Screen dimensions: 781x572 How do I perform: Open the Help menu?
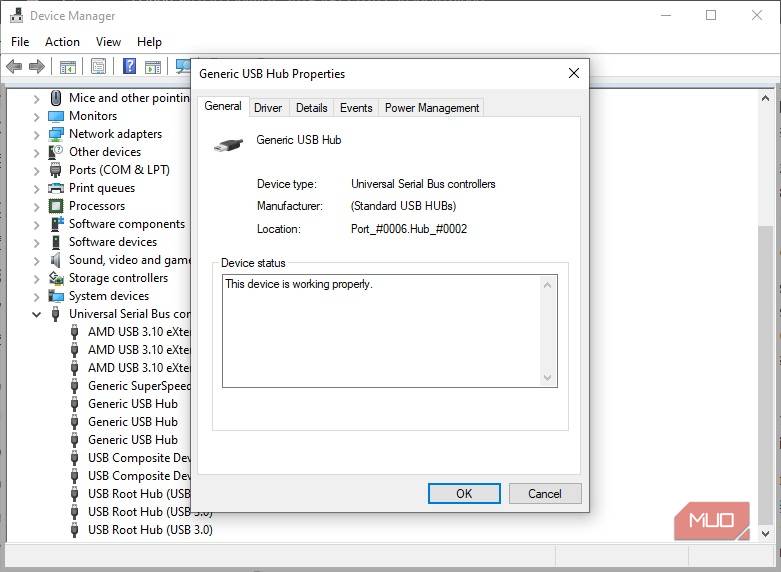coord(149,42)
